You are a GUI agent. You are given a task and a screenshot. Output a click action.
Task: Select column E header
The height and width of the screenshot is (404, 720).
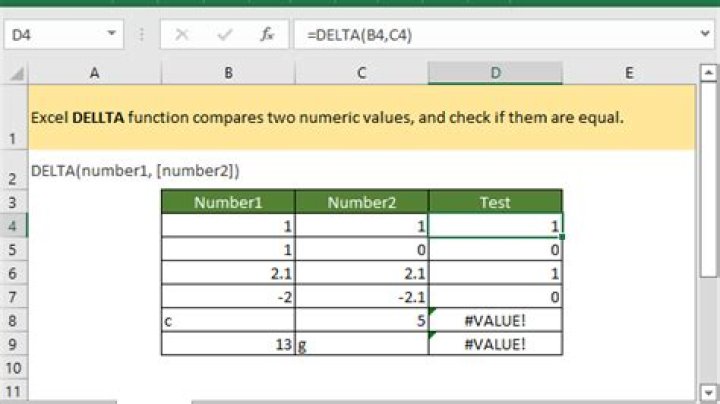point(629,73)
